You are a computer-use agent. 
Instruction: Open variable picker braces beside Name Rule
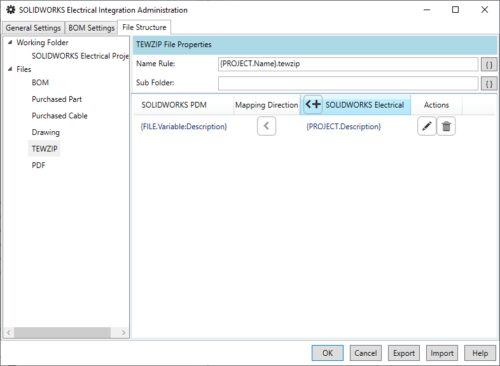click(x=489, y=65)
